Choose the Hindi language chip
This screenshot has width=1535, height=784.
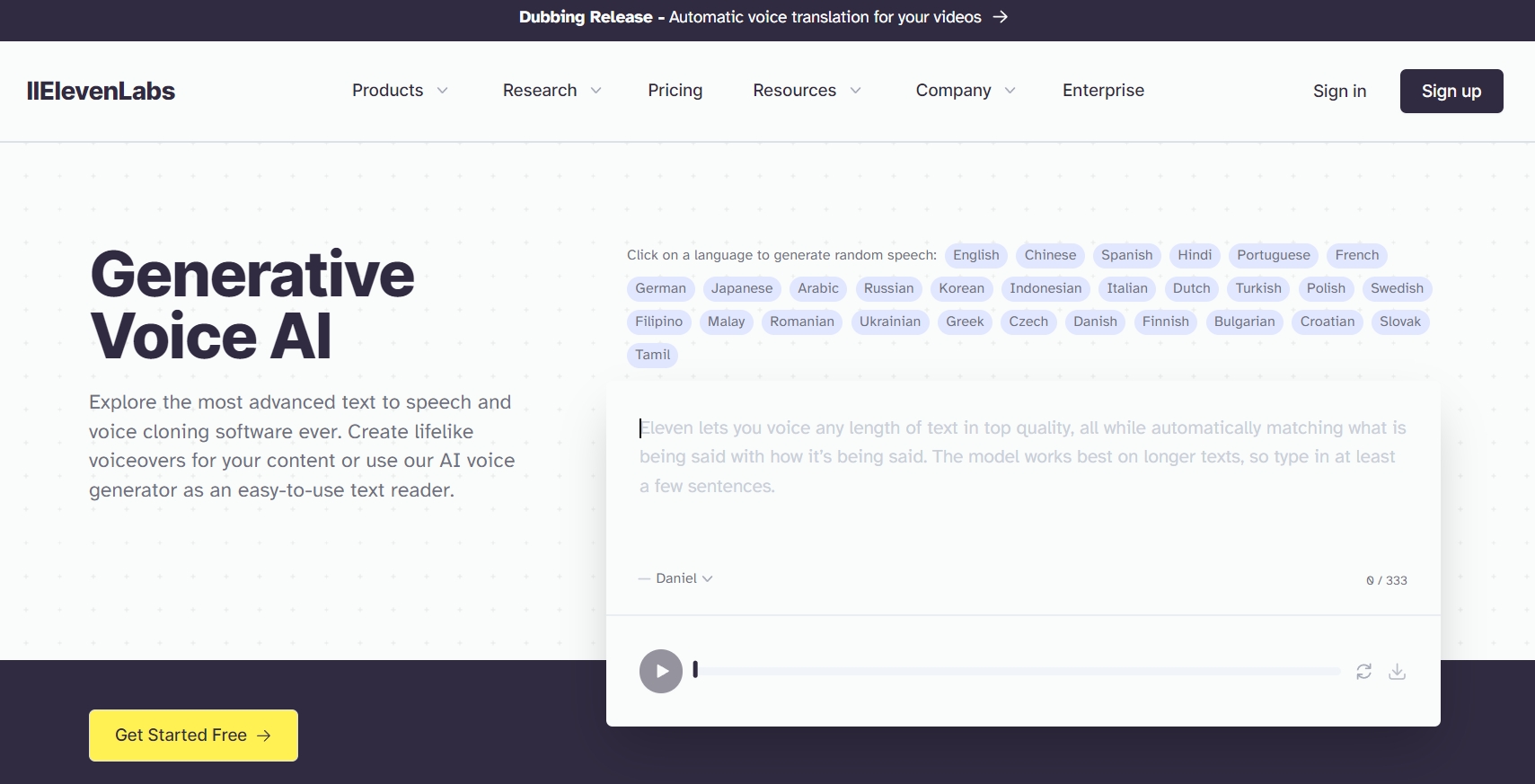coord(1195,255)
